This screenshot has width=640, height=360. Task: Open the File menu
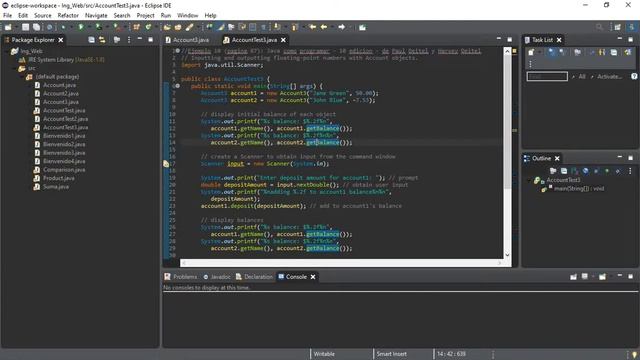click(x=7, y=16)
